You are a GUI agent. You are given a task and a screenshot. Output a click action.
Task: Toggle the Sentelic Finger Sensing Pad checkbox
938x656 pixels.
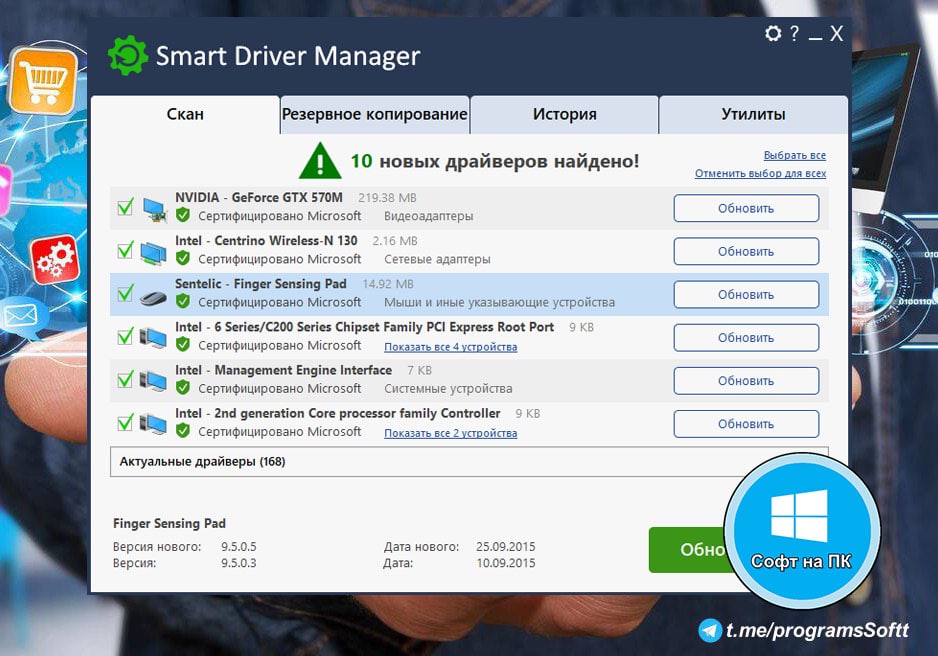pyautogui.click(x=125, y=293)
